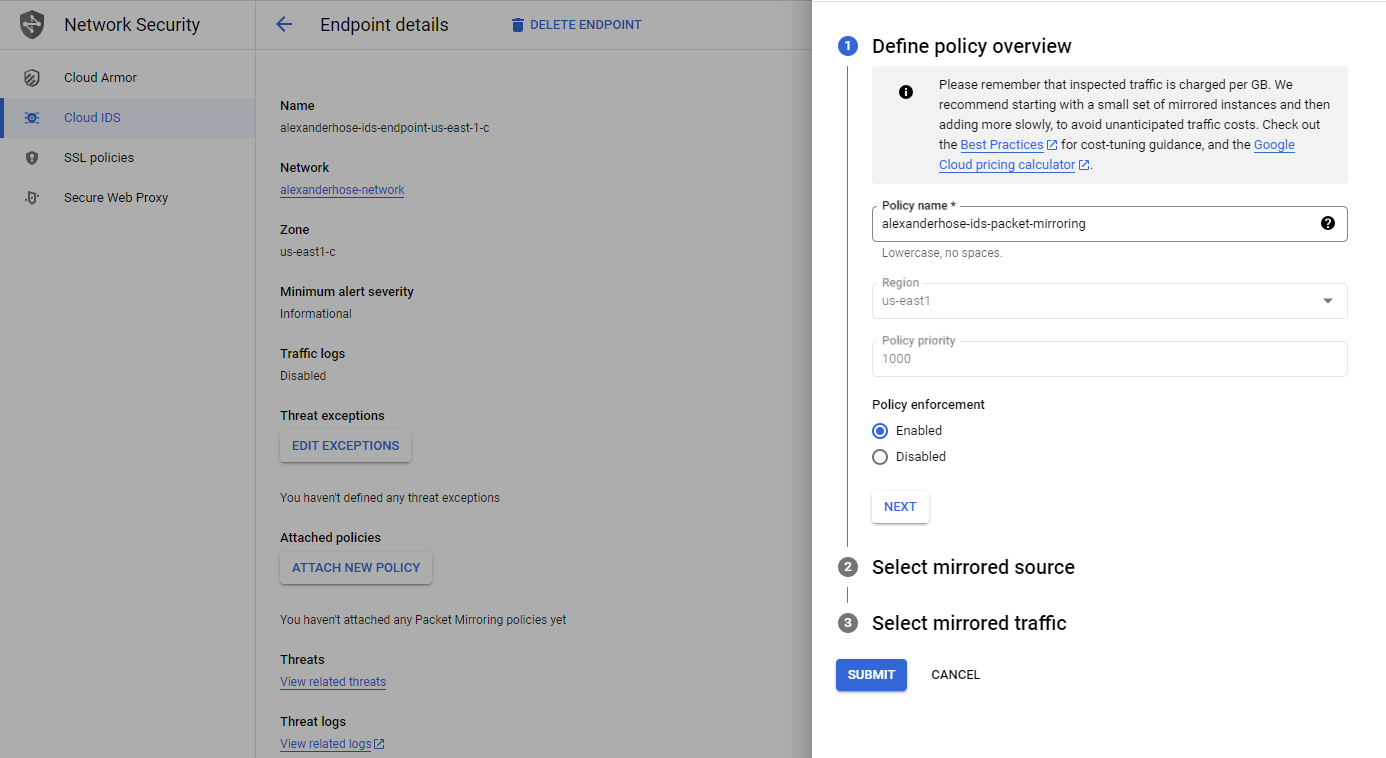
Task: Open the View related logs link
Action: 326,744
